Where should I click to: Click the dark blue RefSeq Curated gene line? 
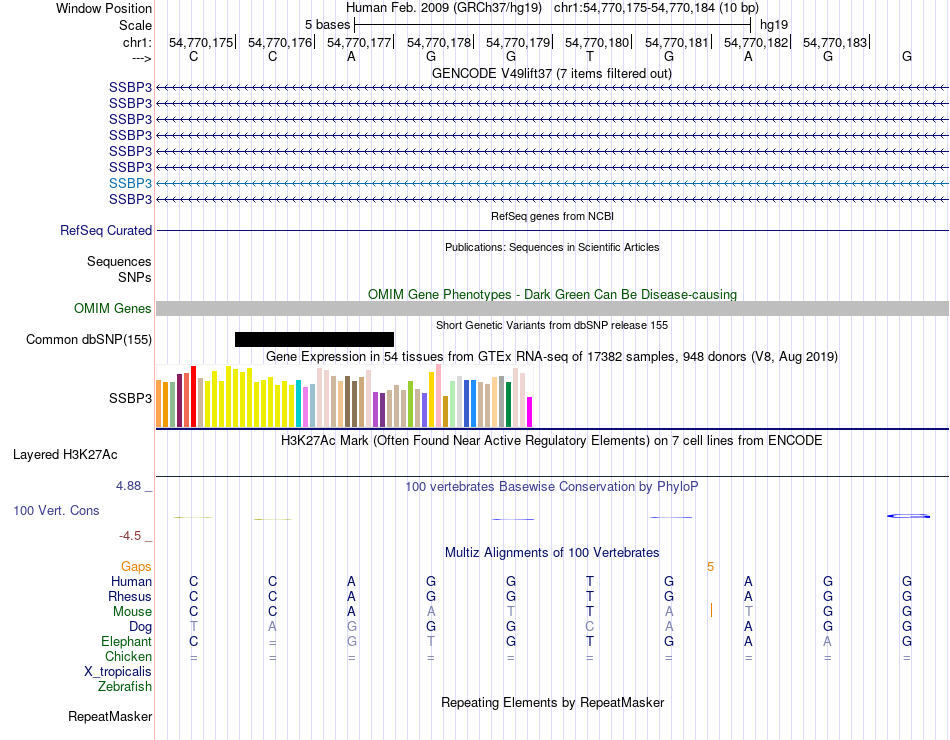click(552, 230)
